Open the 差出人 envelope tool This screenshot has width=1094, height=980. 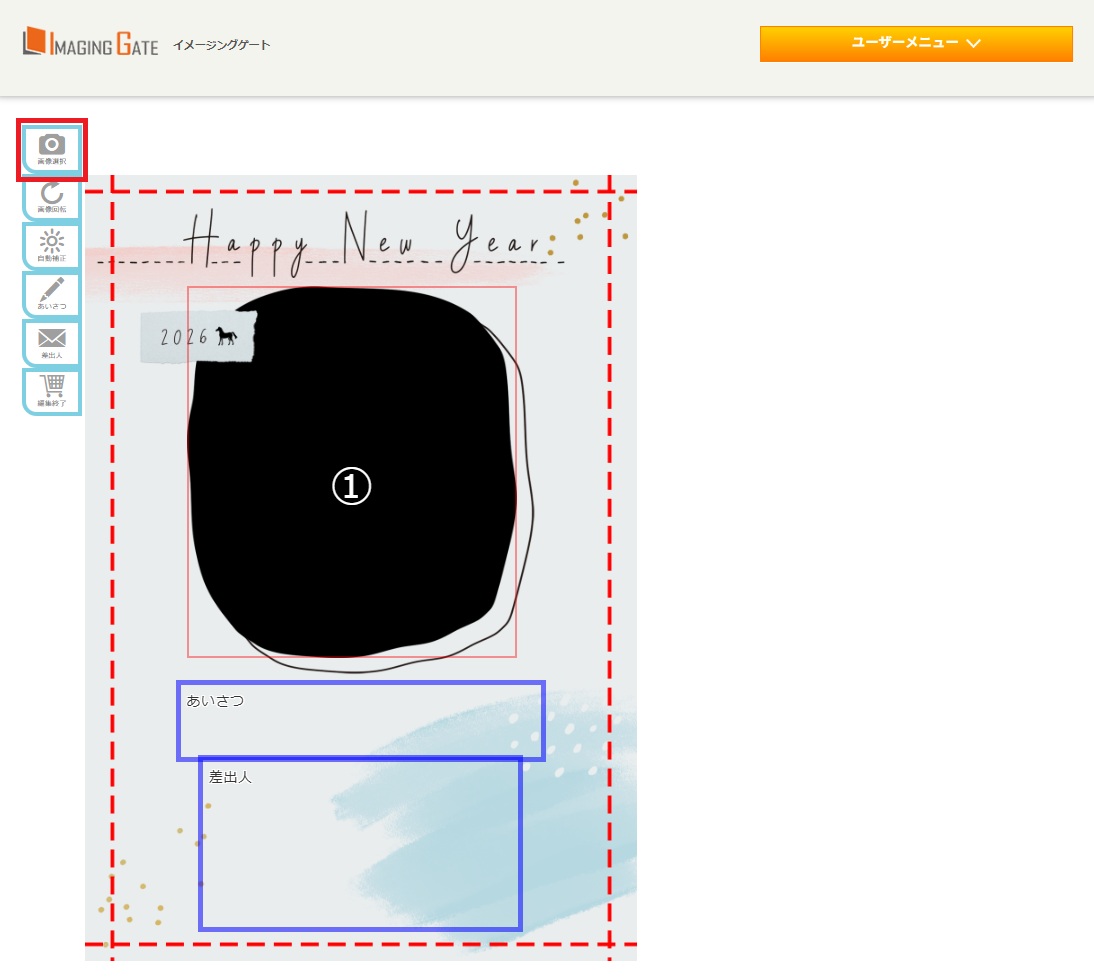pos(52,343)
